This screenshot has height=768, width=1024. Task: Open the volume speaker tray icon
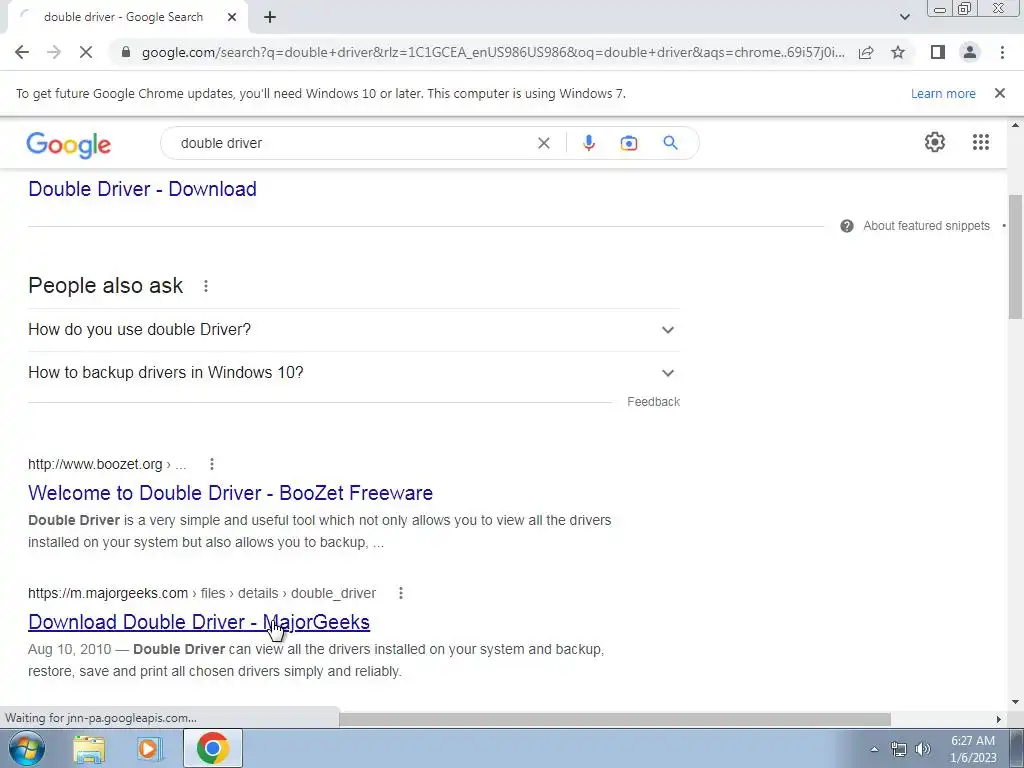[x=922, y=749]
